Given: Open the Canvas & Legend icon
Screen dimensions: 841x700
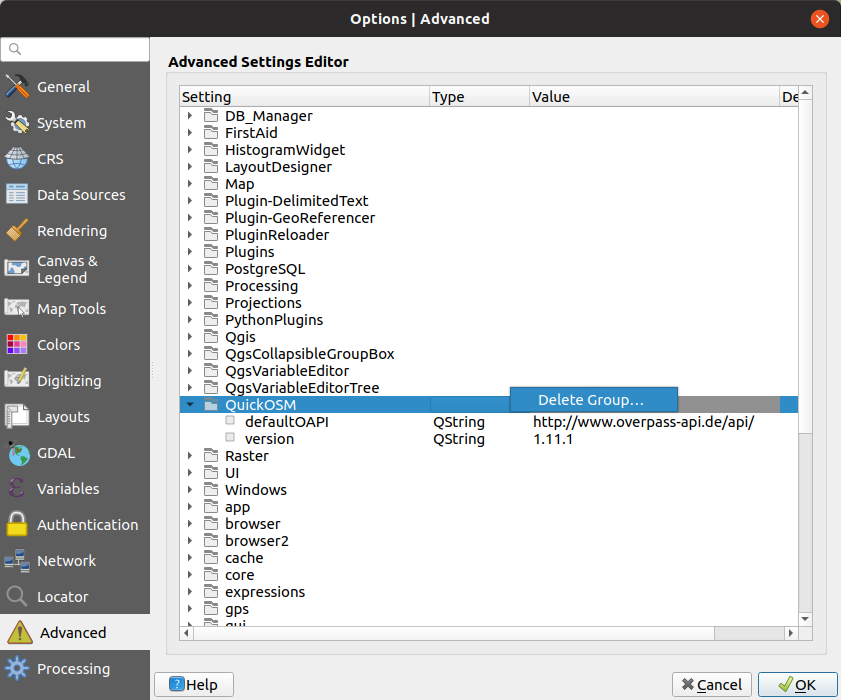Looking at the screenshot, I should click(17, 268).
